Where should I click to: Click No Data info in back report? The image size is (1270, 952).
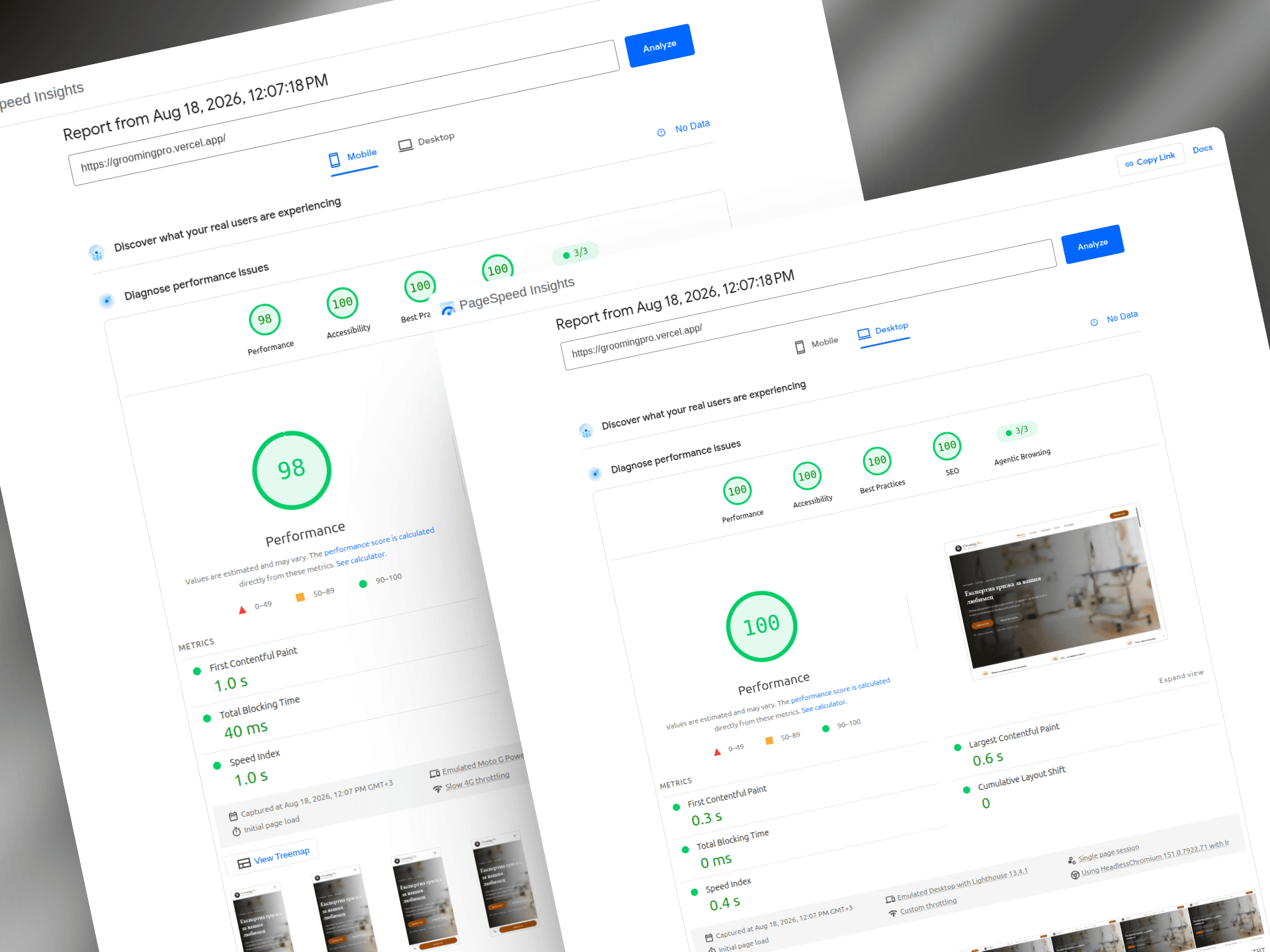[684, 128]
